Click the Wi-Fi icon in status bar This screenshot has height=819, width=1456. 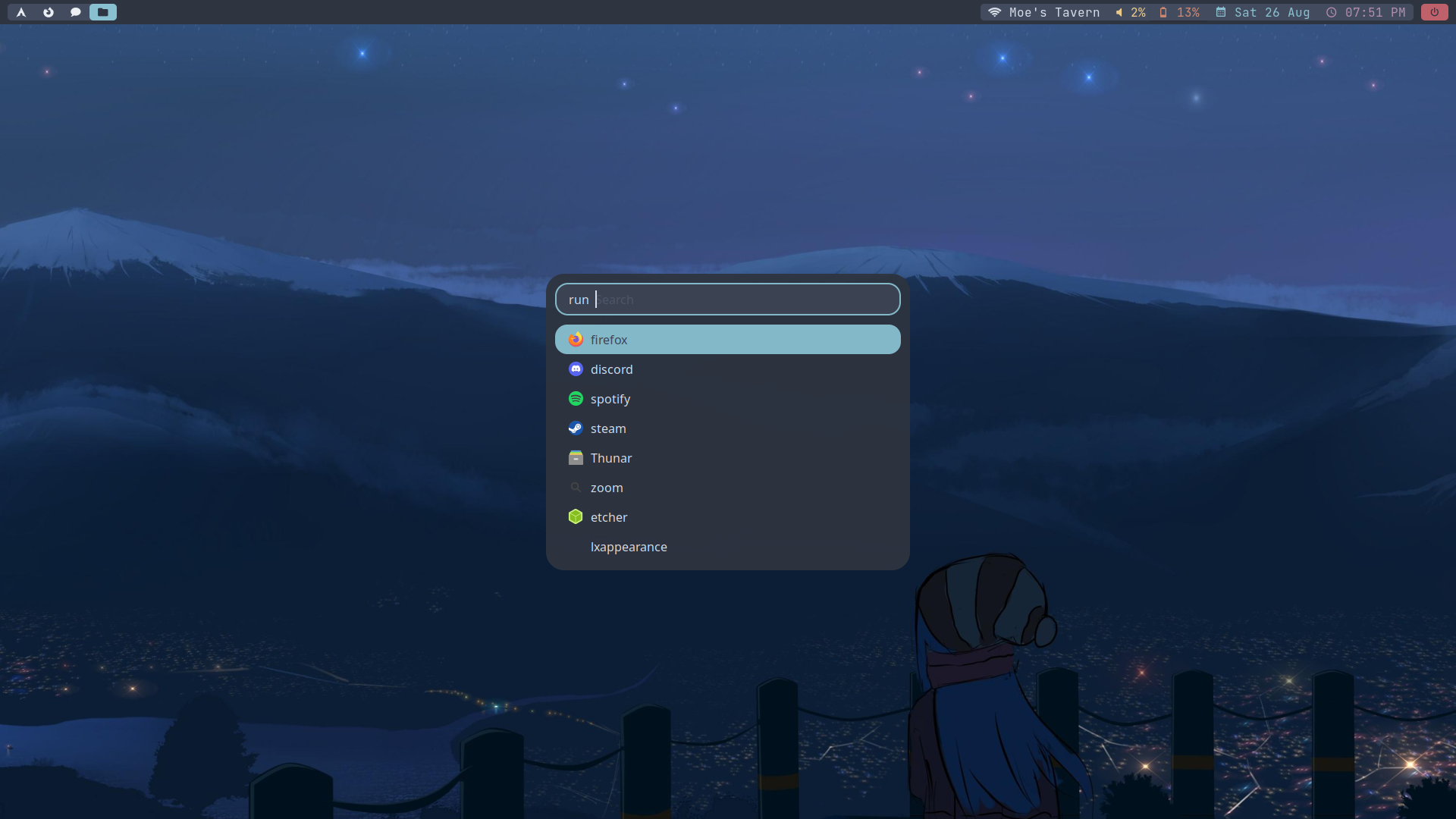coord(994,12)
